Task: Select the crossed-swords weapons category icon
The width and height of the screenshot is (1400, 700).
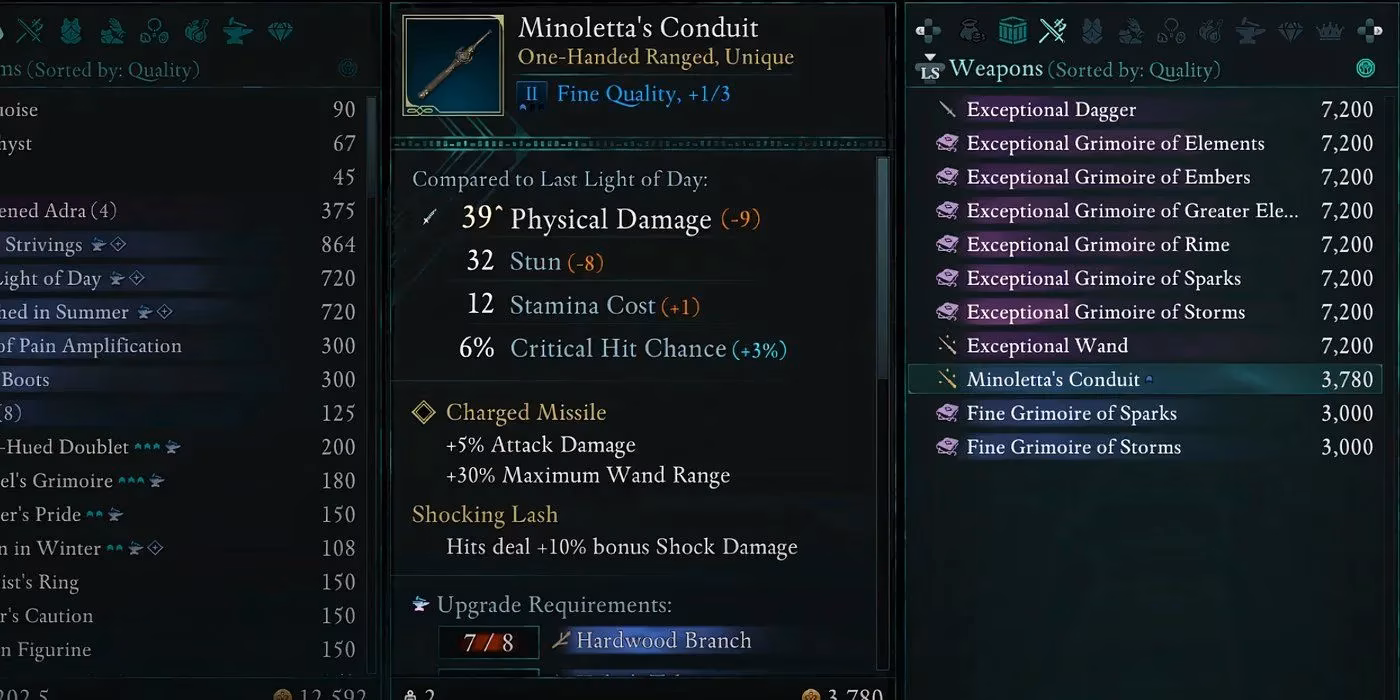Action: [1053, 31]
